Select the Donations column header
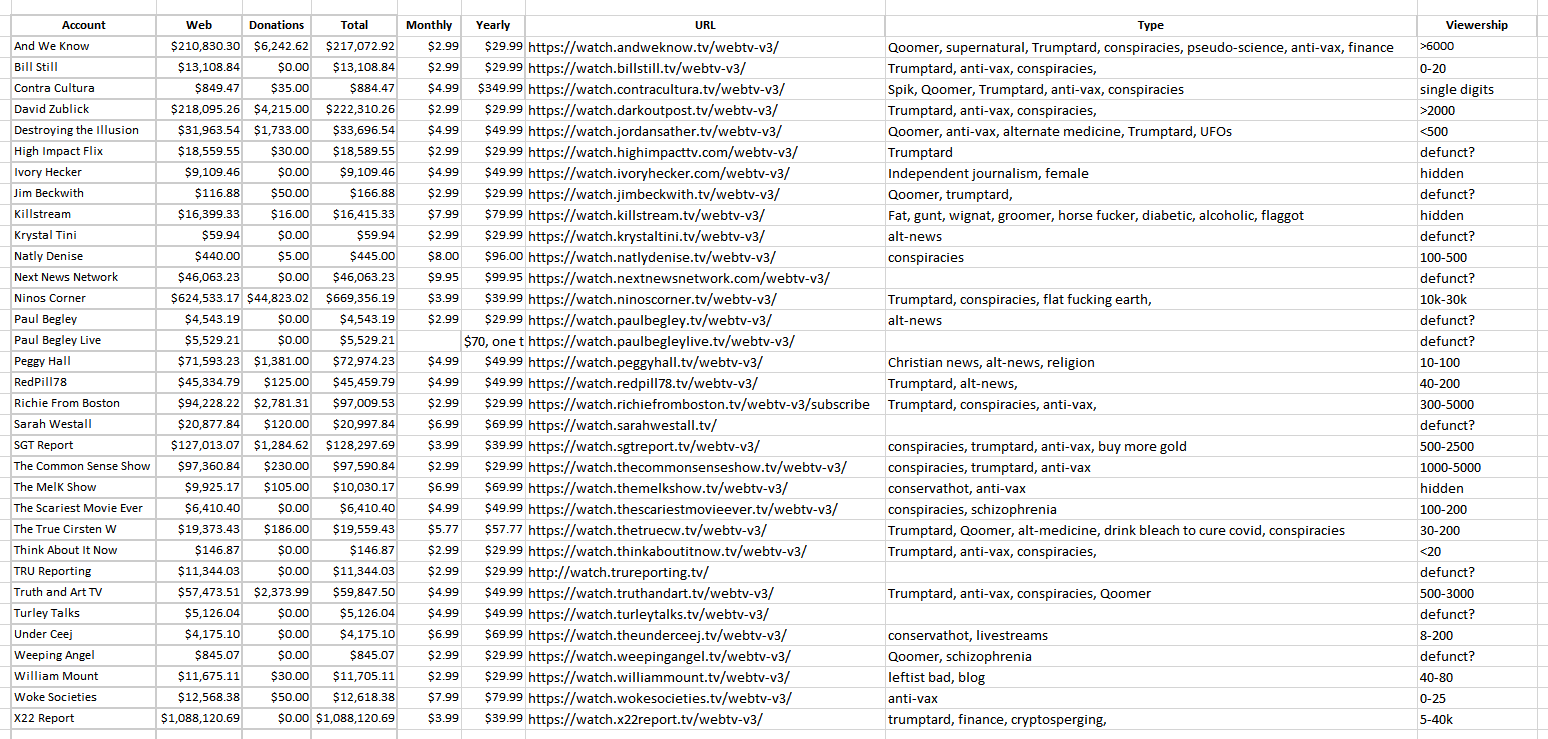This screenshot has width=1548, height=739. pyautogui.click(x=277, y=25)
